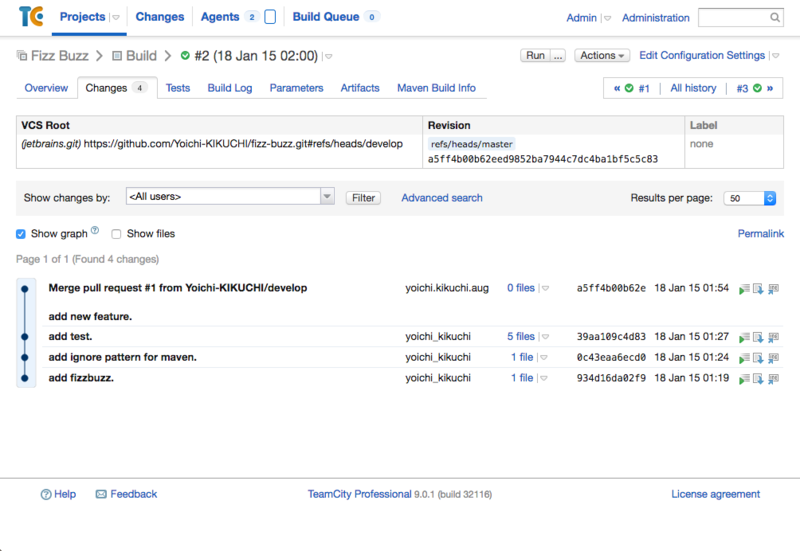Expand the files arrow for 'add fizzbuzz.'
Viewport: 800px width, 551px height.
[x=543, y=378]
